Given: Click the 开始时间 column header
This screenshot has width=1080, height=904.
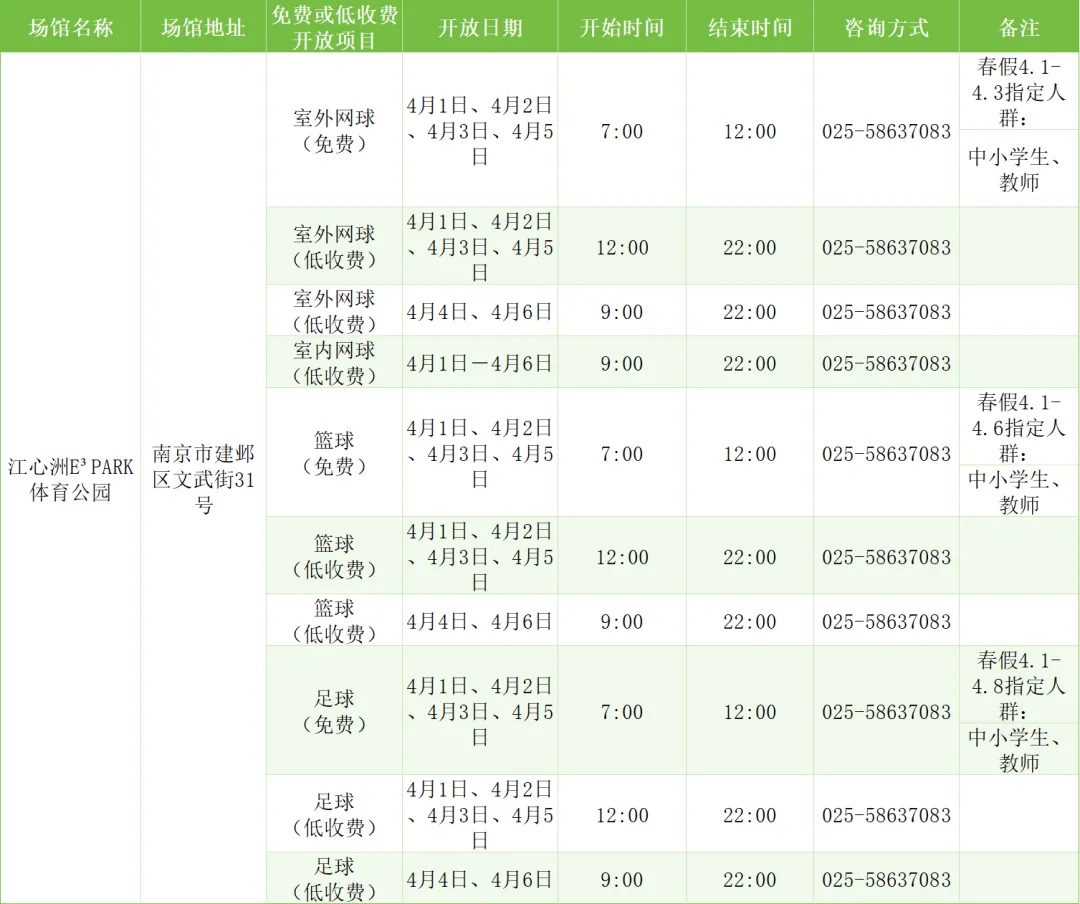Looking at the screenshot, I should point(622,27).
